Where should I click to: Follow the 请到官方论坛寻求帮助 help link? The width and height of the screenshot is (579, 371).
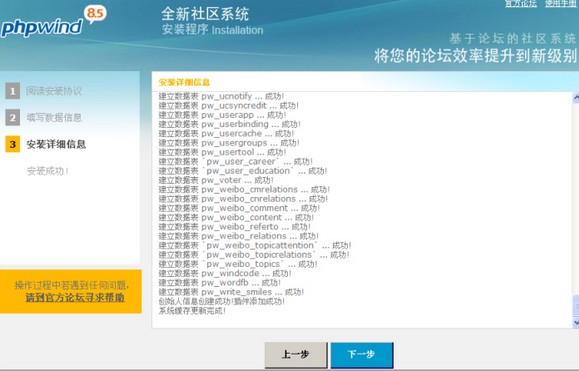click(x=75, y=298)
